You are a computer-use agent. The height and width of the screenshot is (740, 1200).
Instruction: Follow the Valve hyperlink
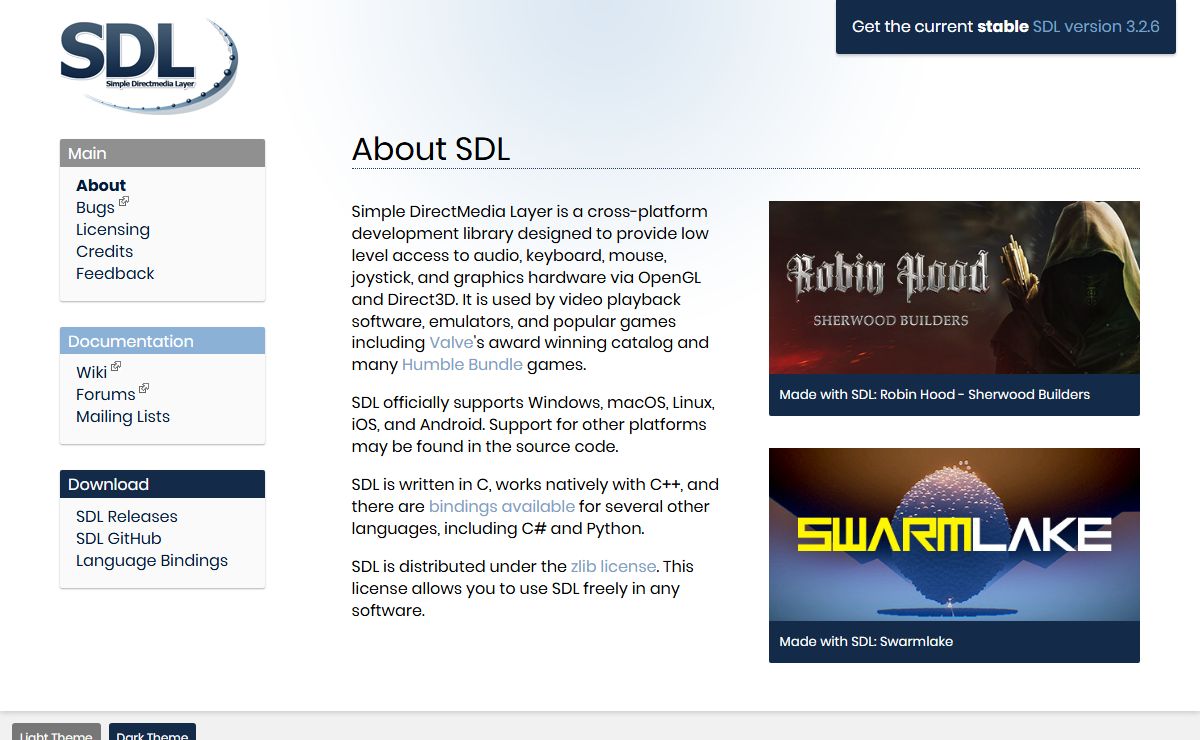(x=450, y=342)
